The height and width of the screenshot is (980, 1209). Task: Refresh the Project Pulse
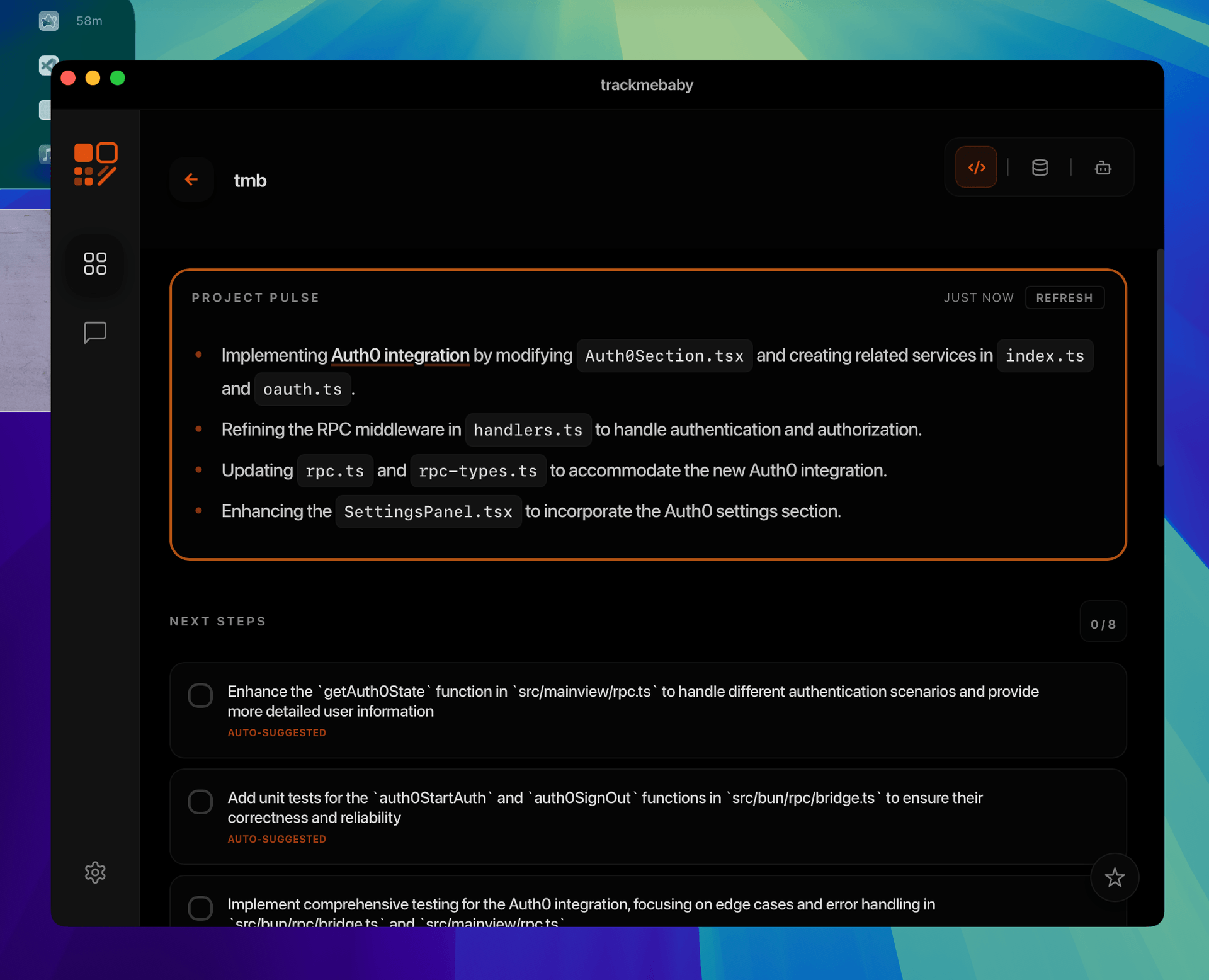[x=1064, y=297]
